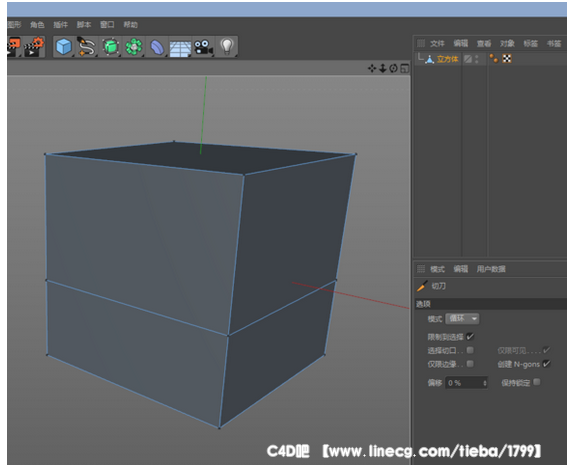
Task: Select the blue Cube primitive icon
Action: [64, 47]
